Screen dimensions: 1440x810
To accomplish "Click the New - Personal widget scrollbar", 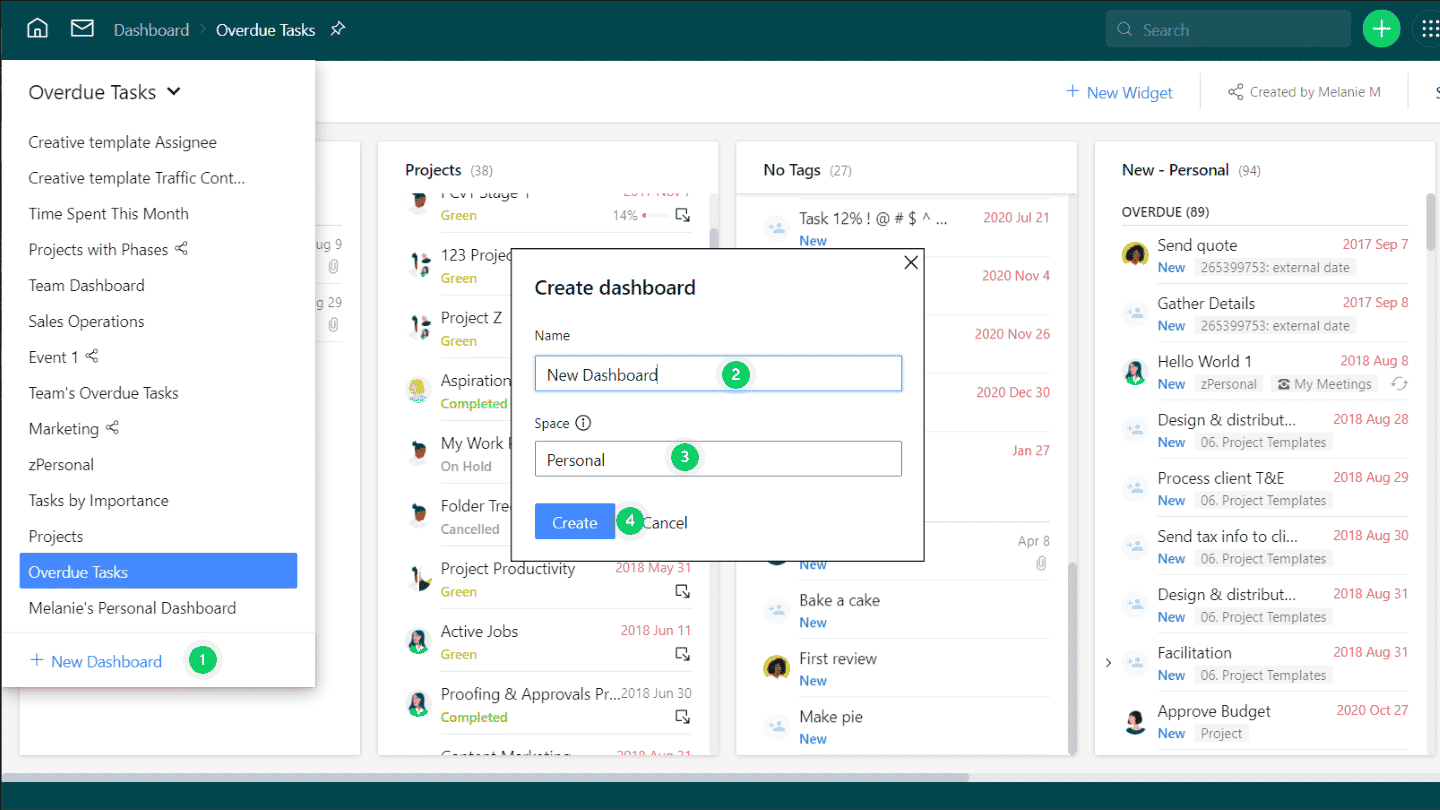I will [x=1431, y=220].
